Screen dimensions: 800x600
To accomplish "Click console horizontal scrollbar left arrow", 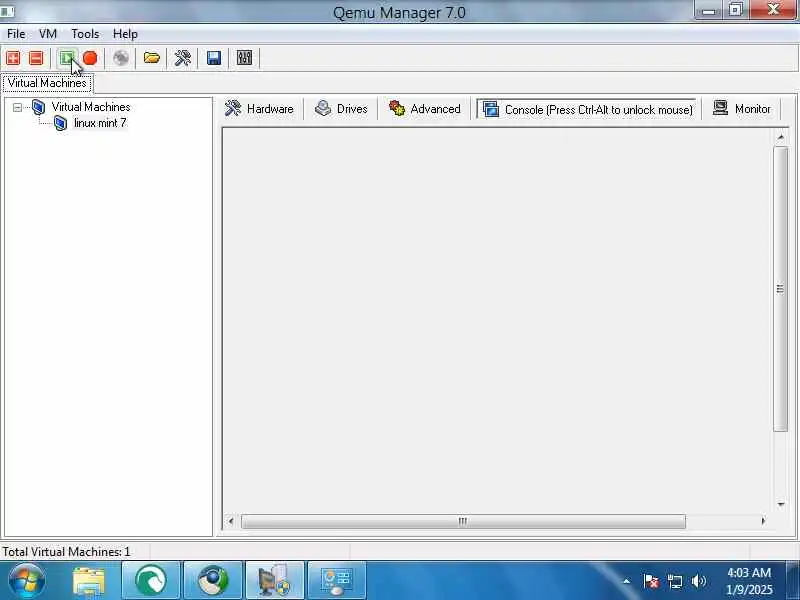I will tap(231, 521).
